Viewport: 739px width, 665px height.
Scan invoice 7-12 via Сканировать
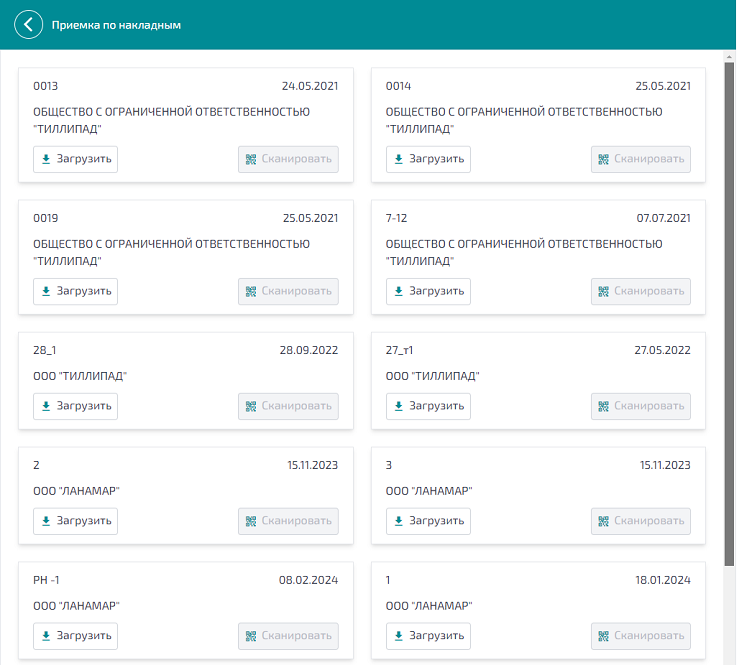pyautogui.click(x=641, y=291)
